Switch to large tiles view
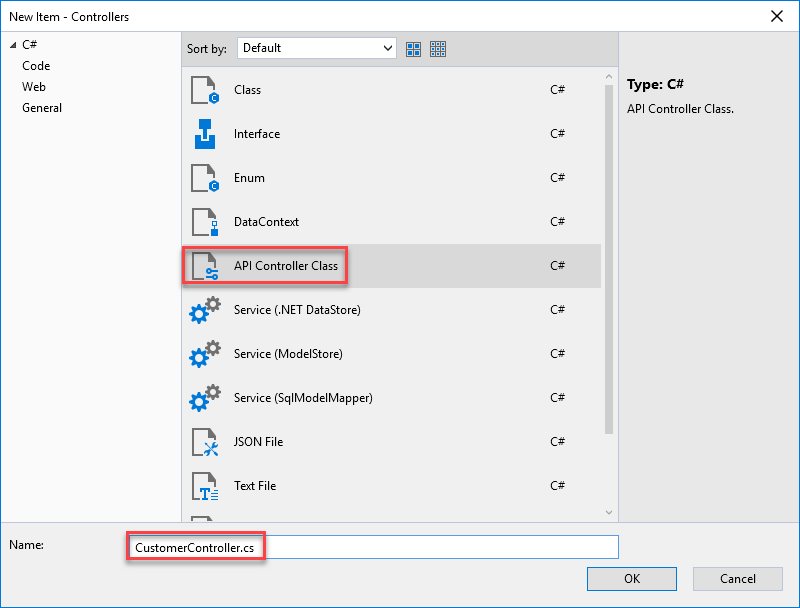800x608 pixels. pos(413,48)
